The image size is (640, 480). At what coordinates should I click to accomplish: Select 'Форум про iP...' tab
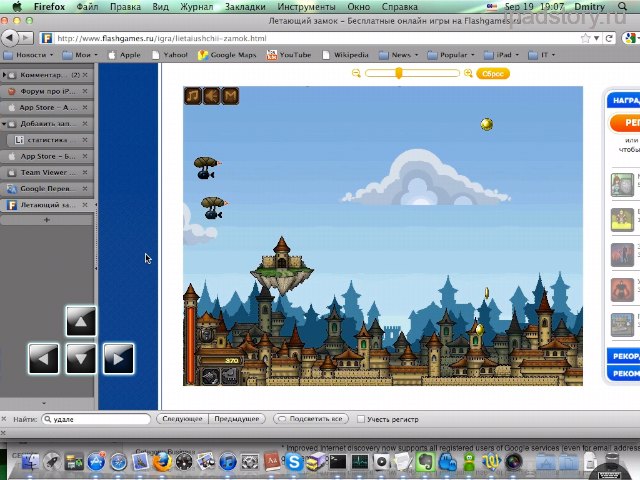pyautogui.click(x=48, y=91)
